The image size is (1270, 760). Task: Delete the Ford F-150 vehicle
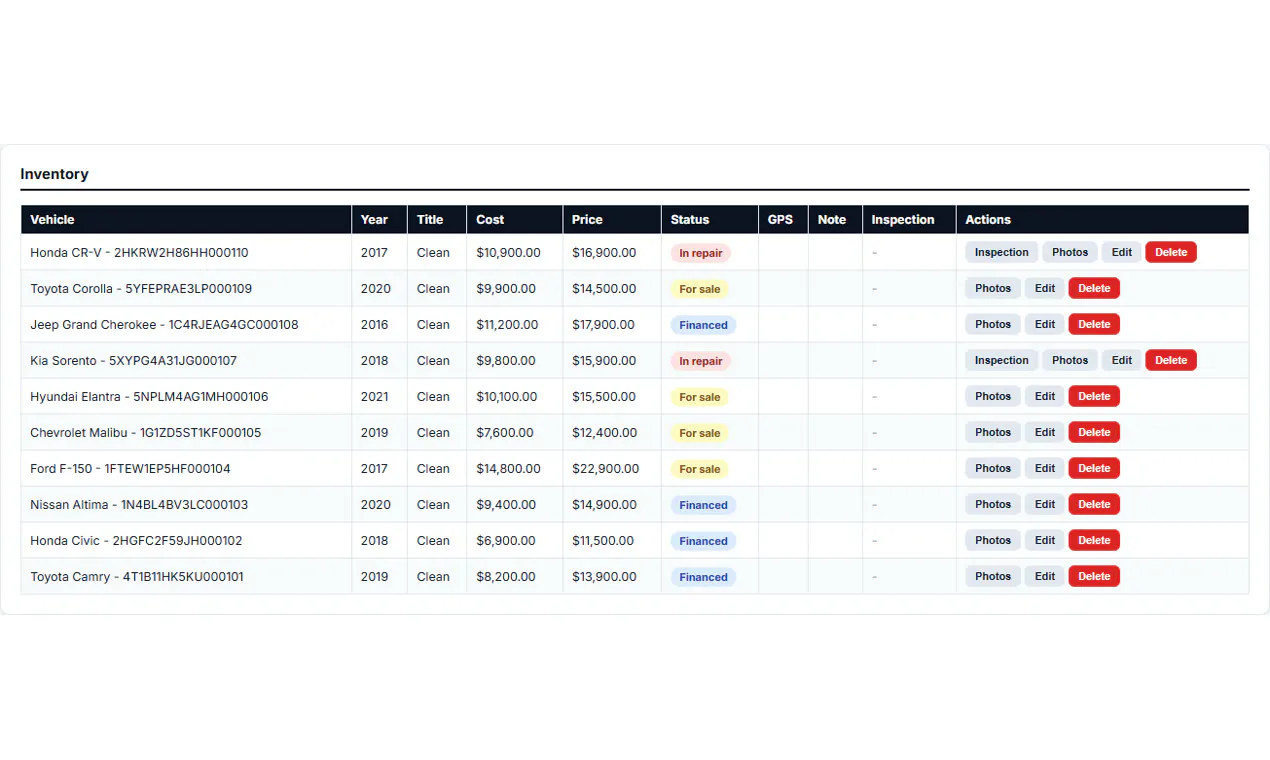(1094, 468)
